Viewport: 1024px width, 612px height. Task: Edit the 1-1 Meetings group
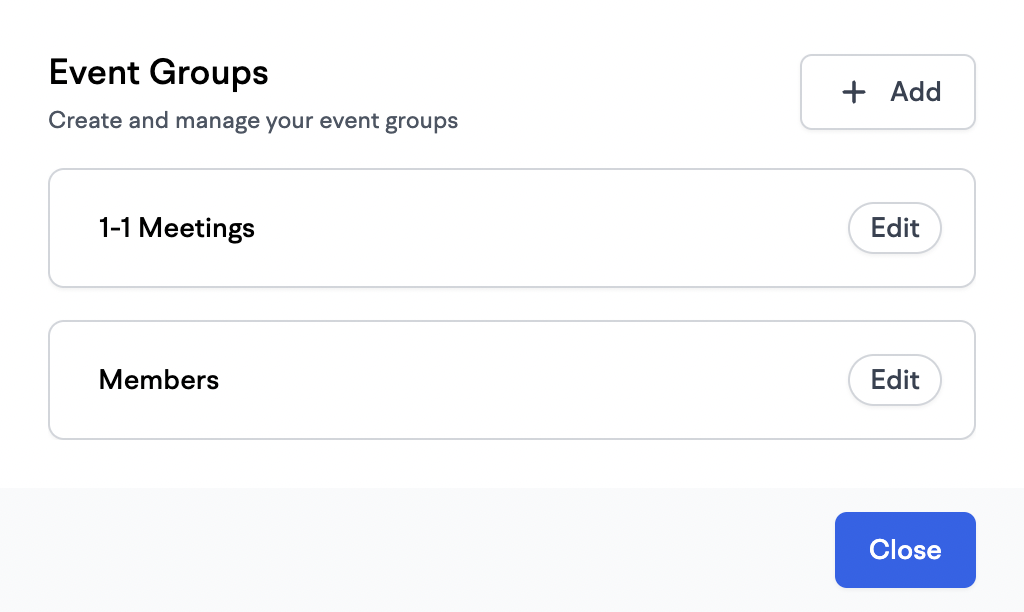[x=895, y=228]
